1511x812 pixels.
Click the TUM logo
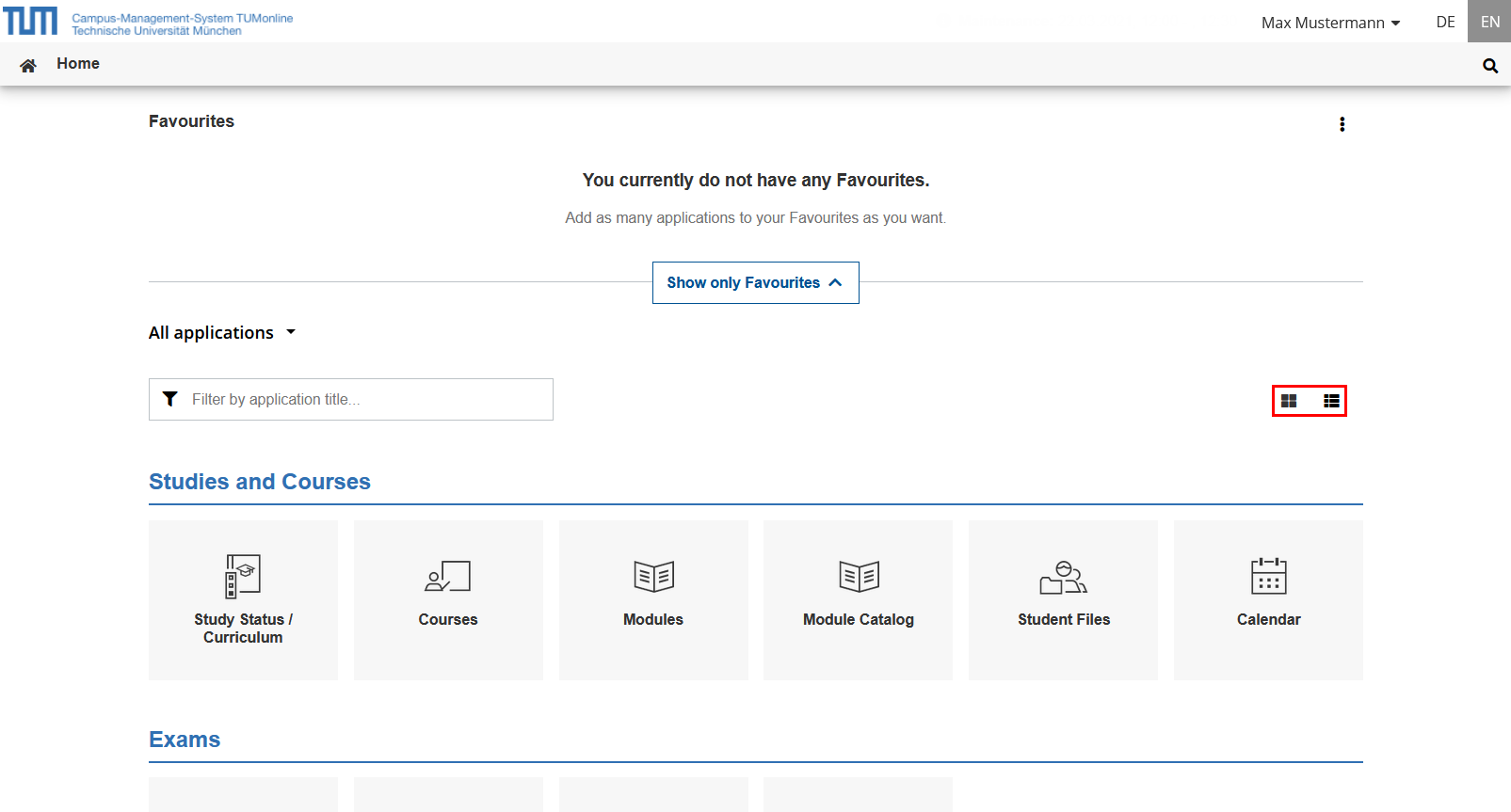click(x=30, y=21)
